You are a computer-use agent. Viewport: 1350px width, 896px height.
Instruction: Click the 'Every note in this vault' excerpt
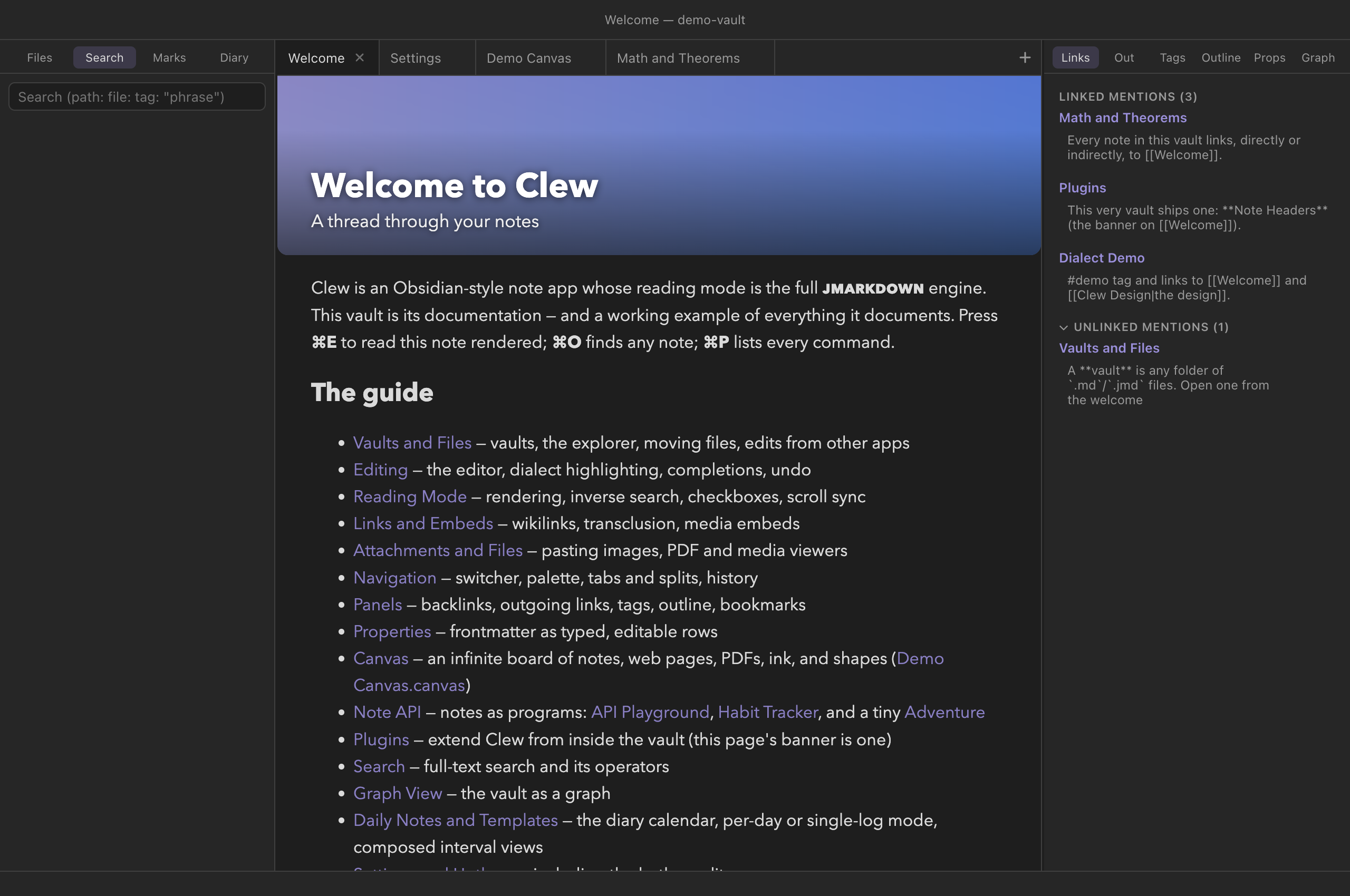click(x=1183, y=148)
